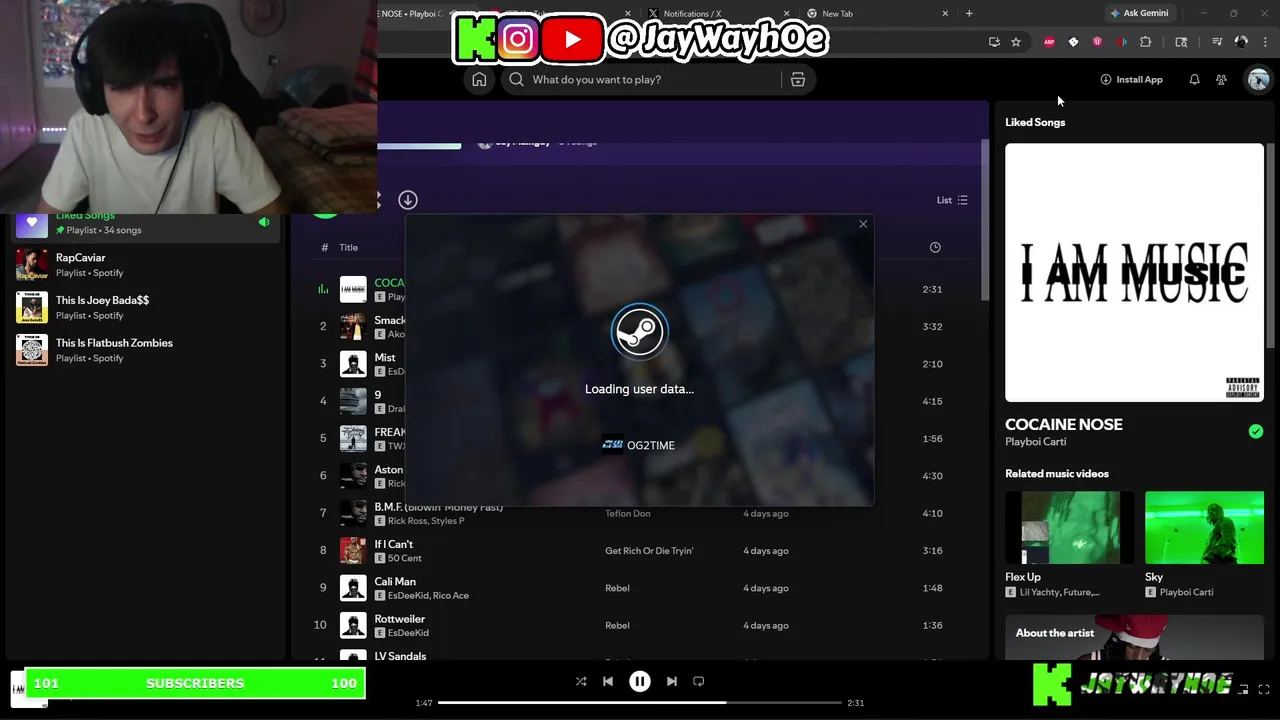Open the miniplayer icon

1244,689
